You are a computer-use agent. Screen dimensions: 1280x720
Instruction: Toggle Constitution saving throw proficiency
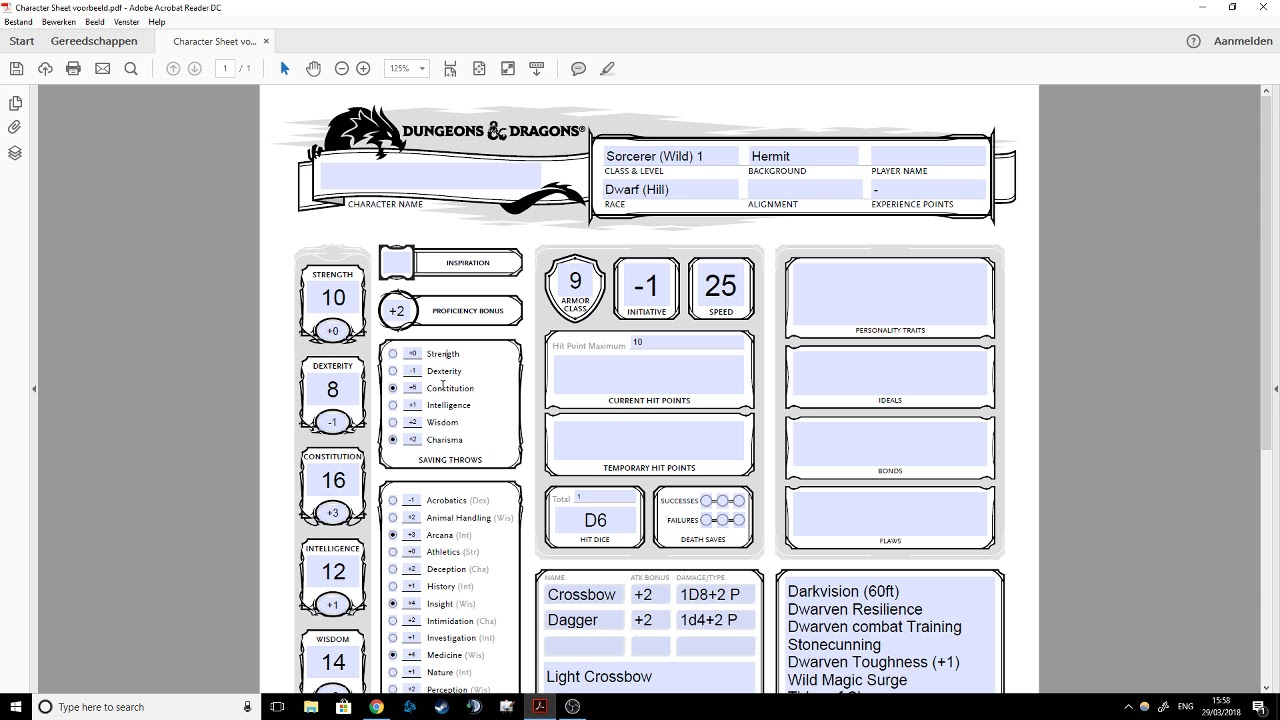(393, 388)
